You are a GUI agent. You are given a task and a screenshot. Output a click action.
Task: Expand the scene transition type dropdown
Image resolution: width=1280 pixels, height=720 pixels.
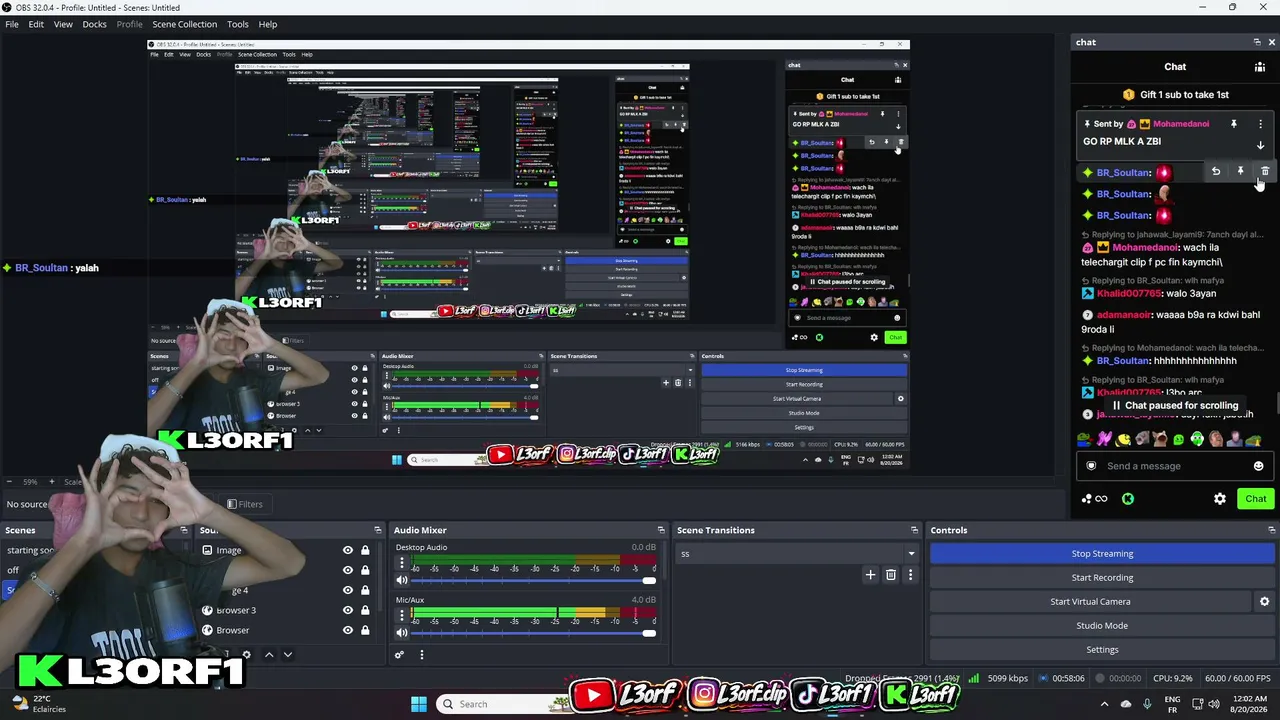point(911,554)
